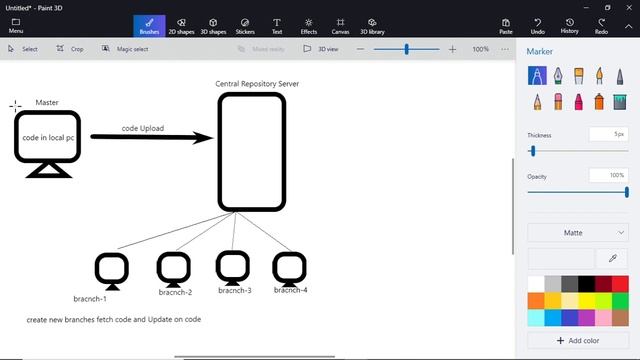The height and width of the screenshot is (360, 640).
Task: Choose the Select tool
Action: tap(23, 49)
